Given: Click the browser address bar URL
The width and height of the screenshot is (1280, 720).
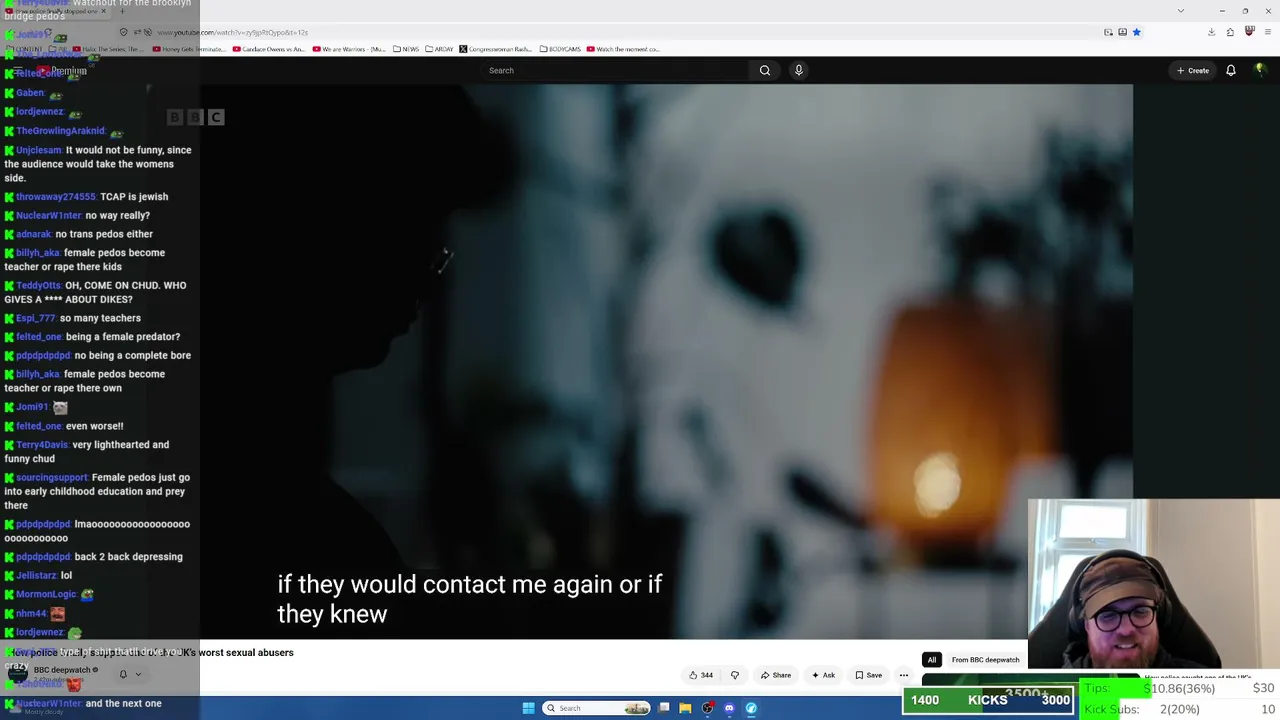Looking at the screenshot, I should coord(235,32).
